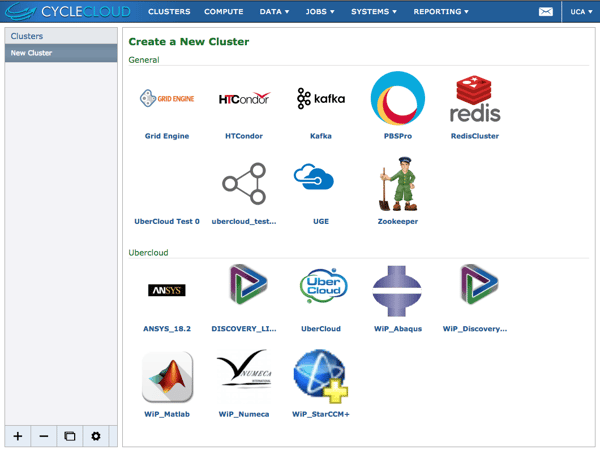Pick the UberCloud logo icon

pos(323,285)
